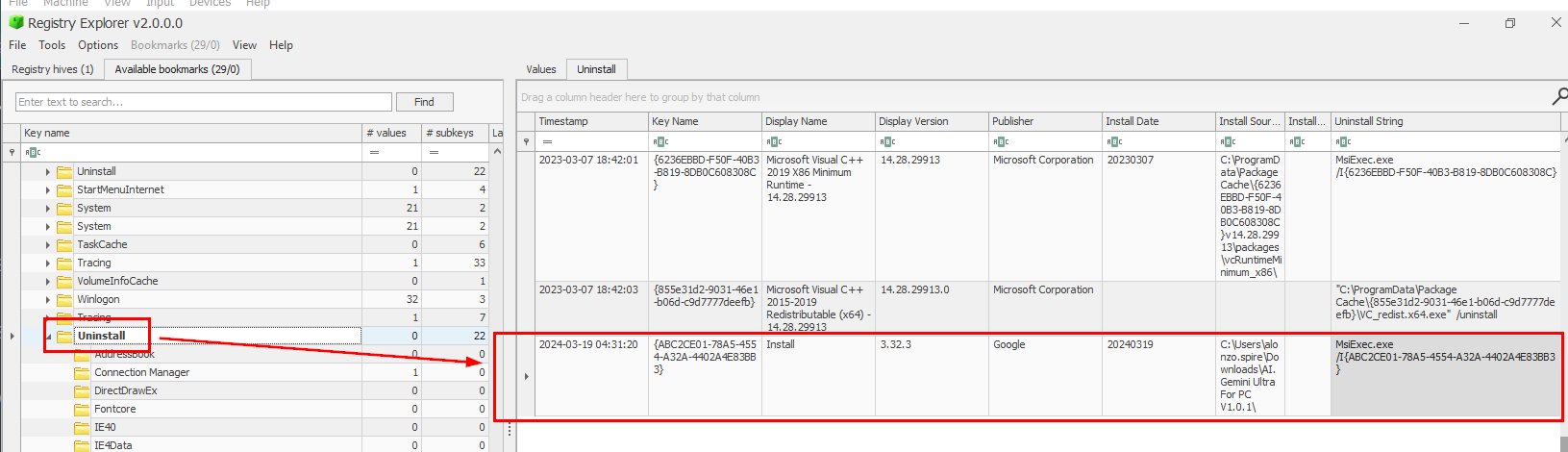Click the Key name filter icon in the tree panel
Image resolution: width=1568 pixels, height=452 pixels.
[x=33, y=152]
